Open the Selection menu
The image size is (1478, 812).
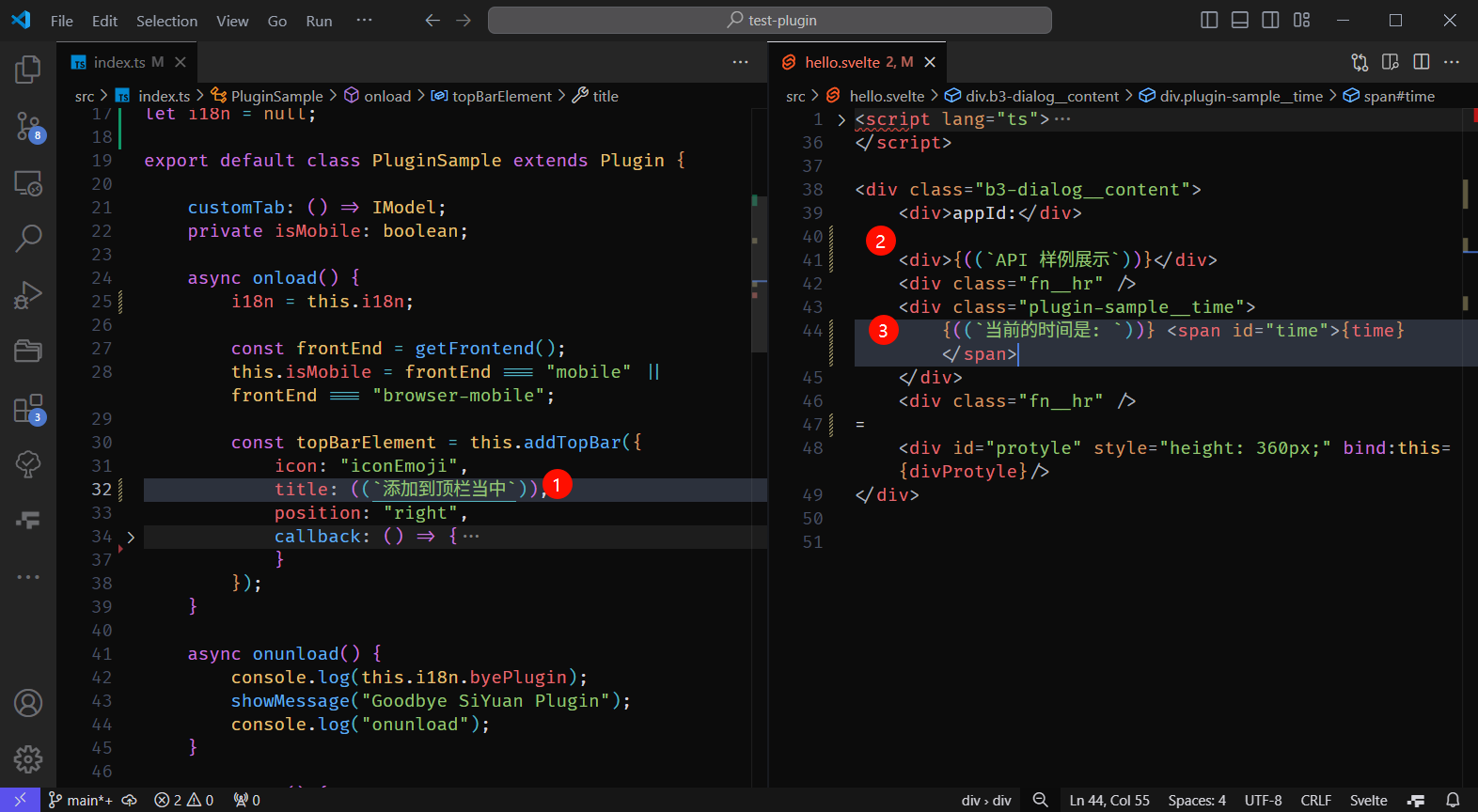point(166,21)
